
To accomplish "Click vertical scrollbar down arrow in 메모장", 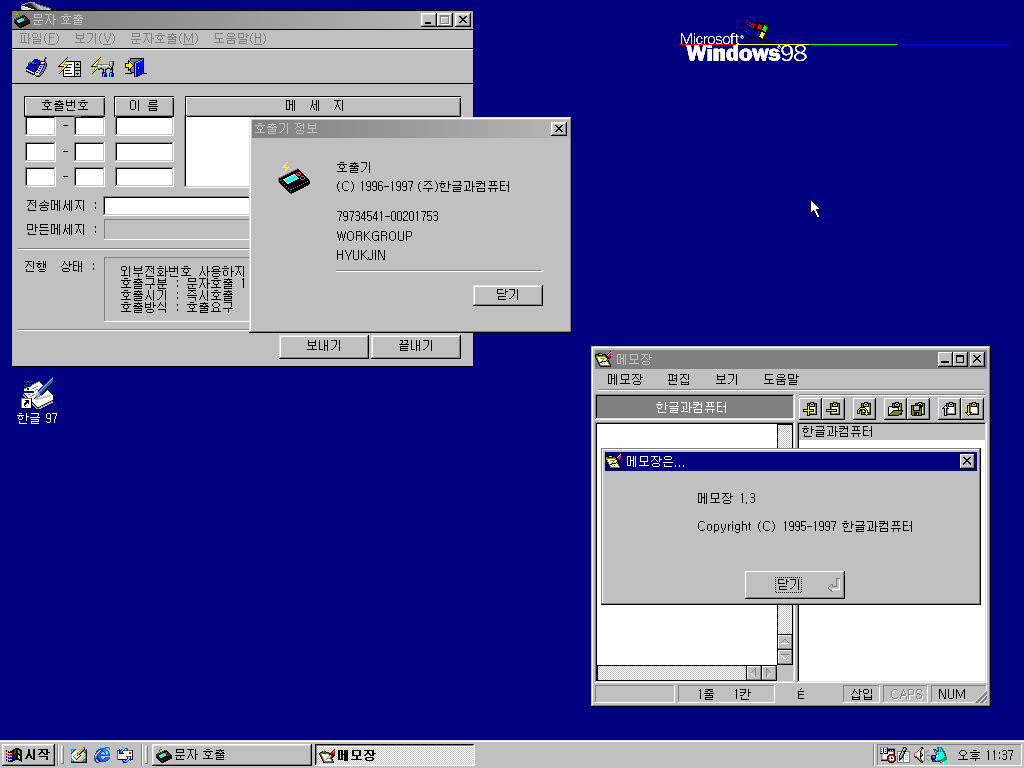I will pyautogui.click(x=785, y=656).
